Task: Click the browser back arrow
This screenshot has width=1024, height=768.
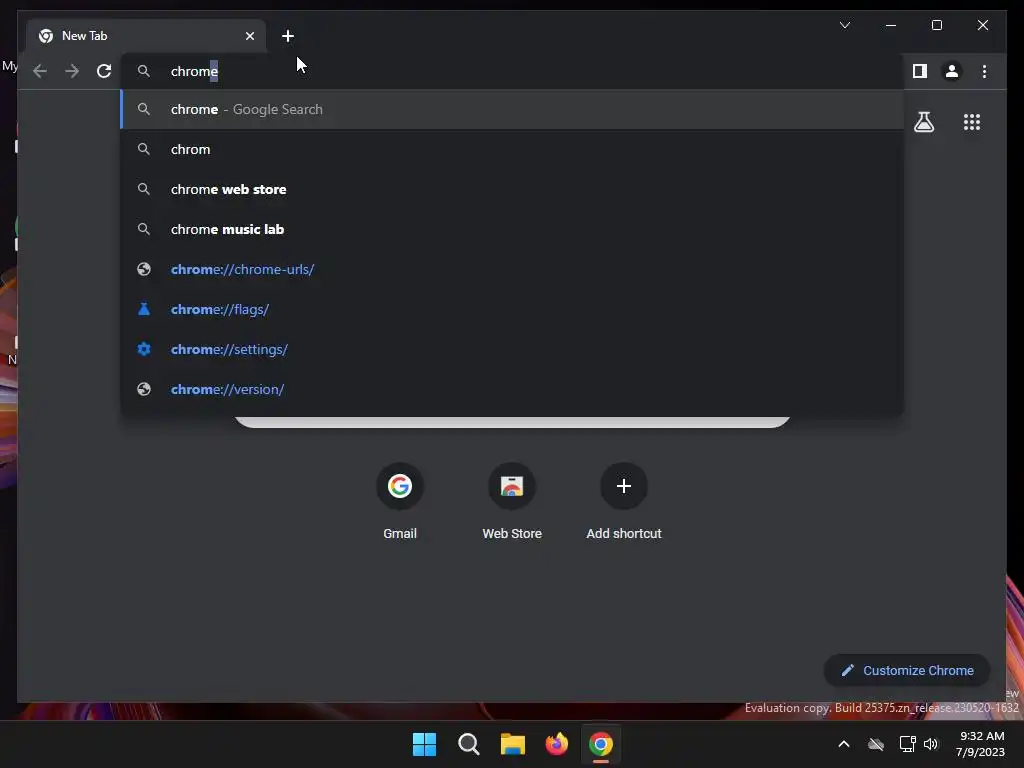Action: [40, 71]
